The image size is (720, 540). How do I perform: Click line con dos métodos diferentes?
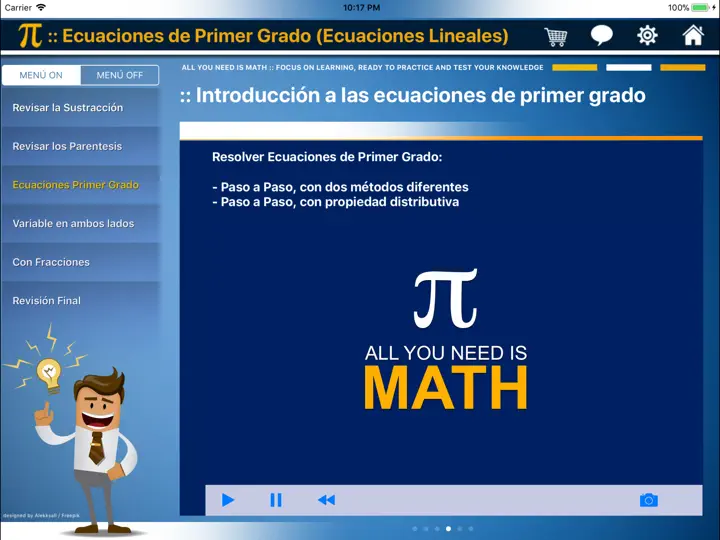pos(340,187)
